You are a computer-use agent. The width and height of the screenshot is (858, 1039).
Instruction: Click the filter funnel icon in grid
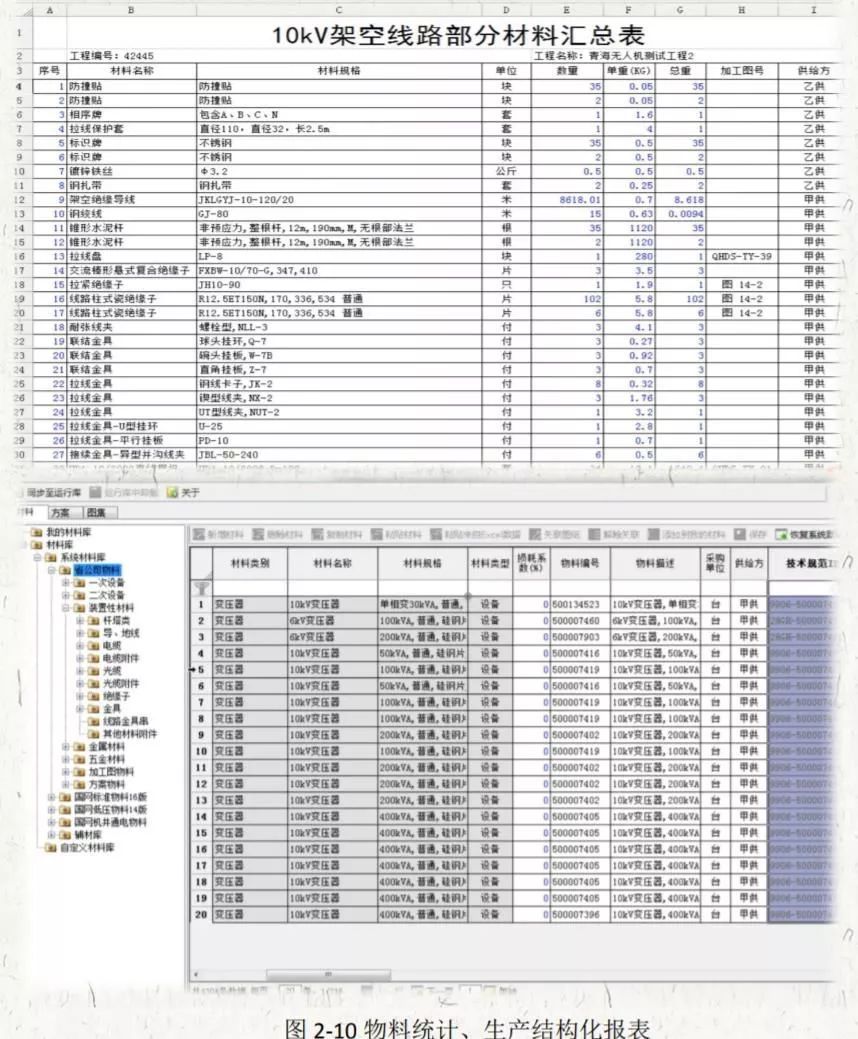tap(201, 588)
